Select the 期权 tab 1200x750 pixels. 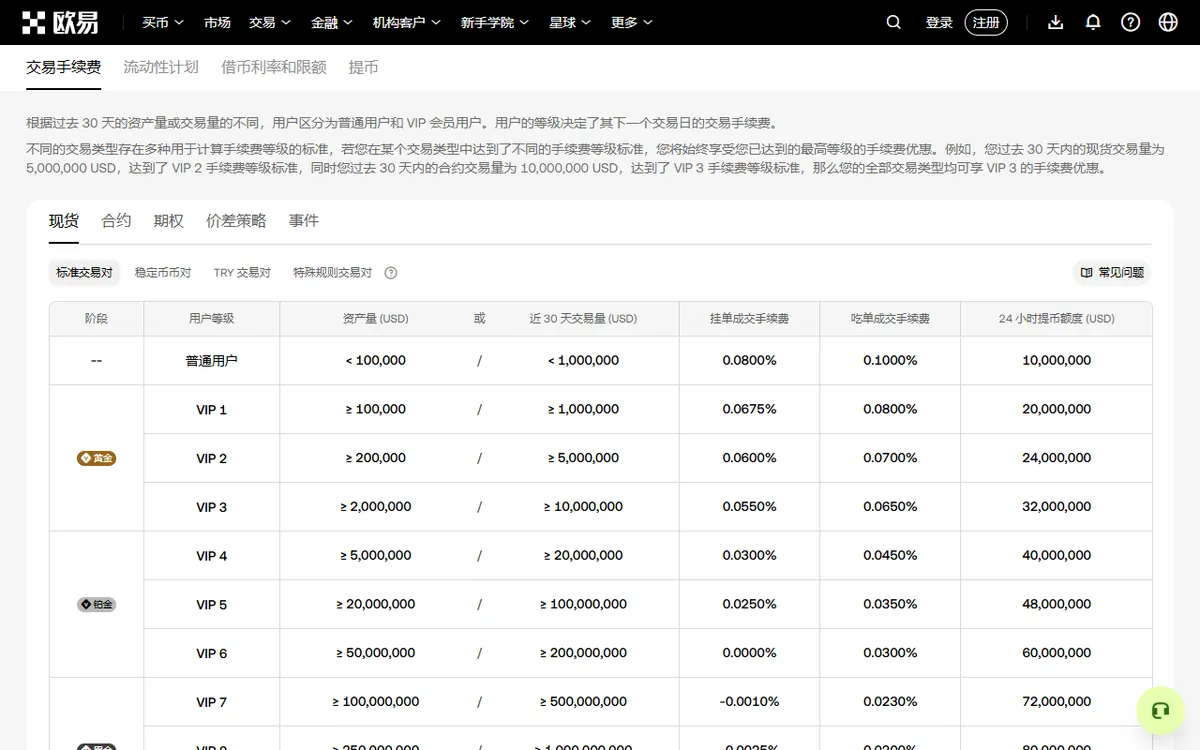coord(169,221)
